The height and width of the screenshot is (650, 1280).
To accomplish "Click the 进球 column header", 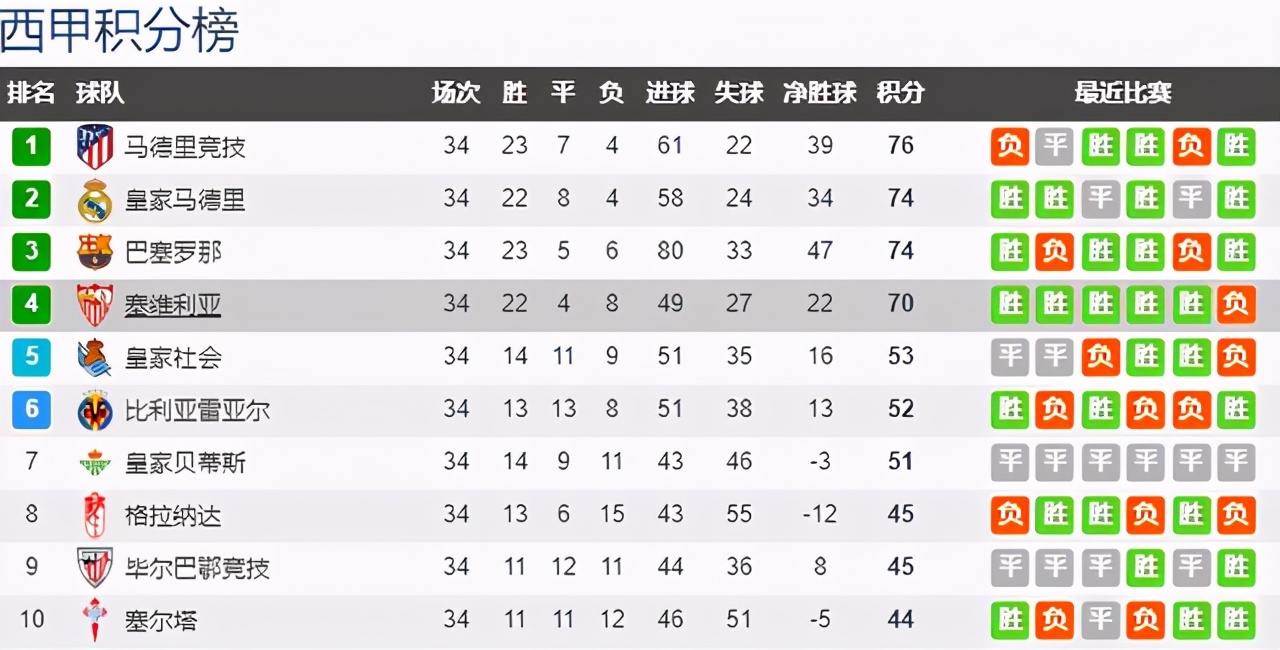I will [670, 93].
